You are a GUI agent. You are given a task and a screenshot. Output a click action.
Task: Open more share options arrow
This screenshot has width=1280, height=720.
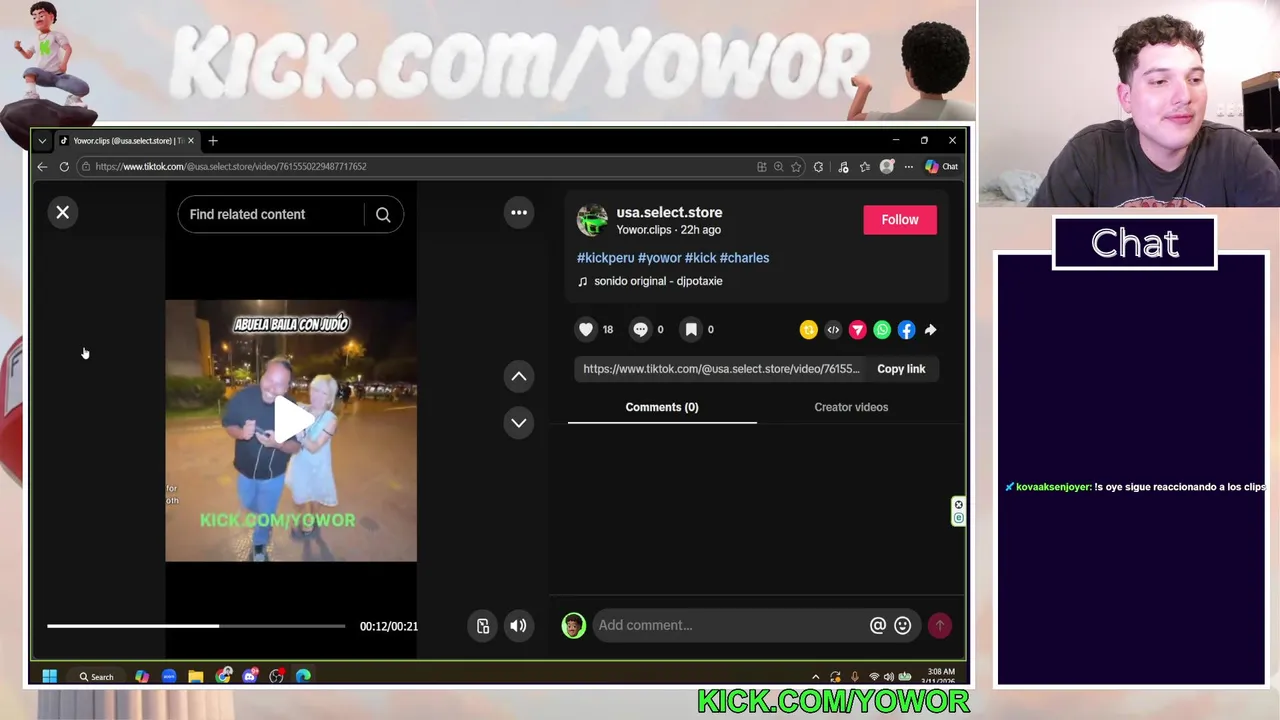[x=930, y=330]
